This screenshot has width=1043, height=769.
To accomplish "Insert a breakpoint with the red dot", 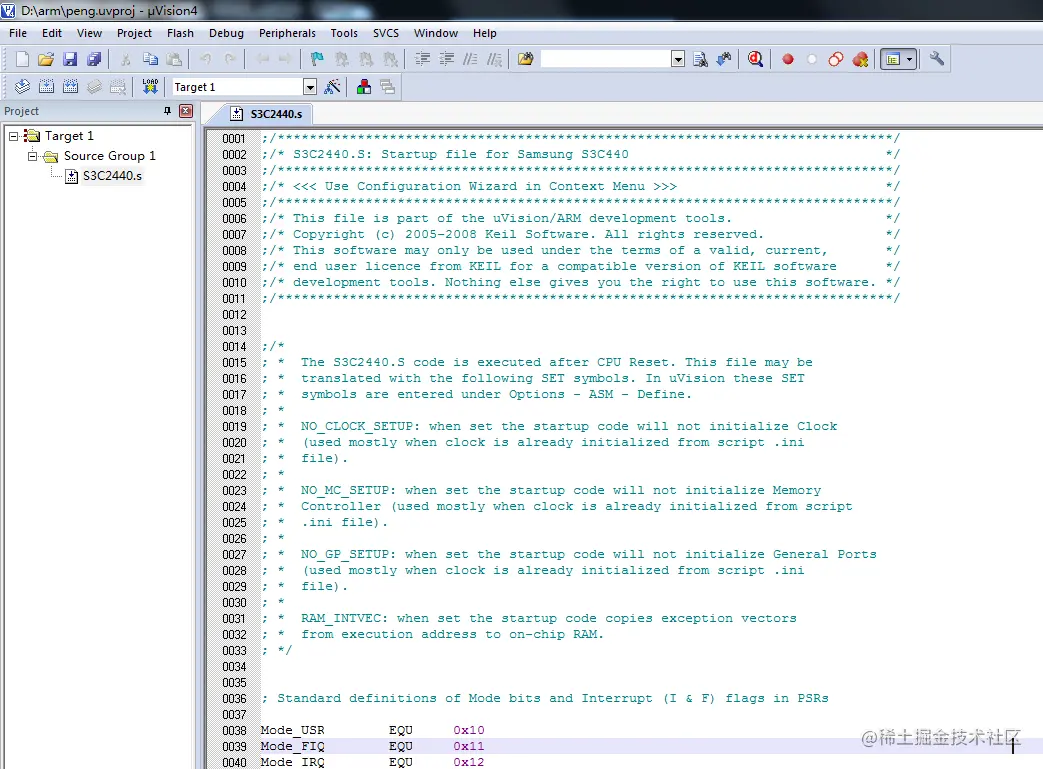I will (788, 59).
